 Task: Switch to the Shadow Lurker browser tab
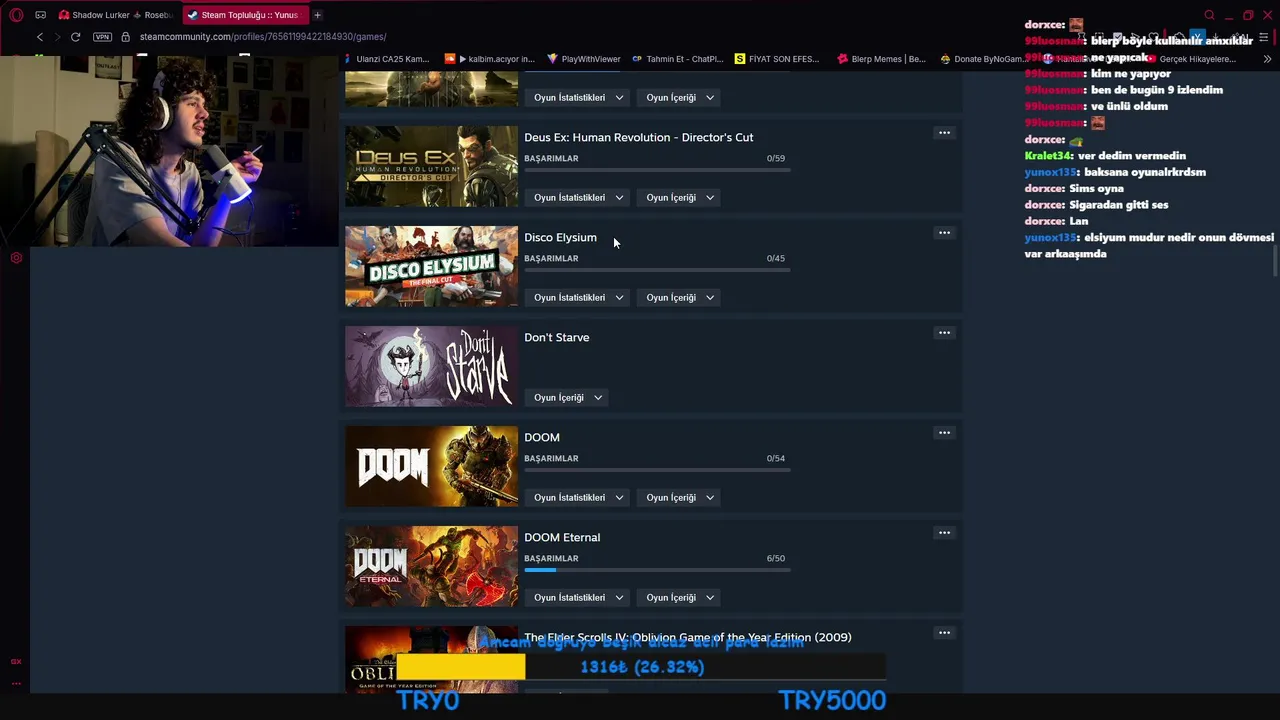(x=116, y=15)
